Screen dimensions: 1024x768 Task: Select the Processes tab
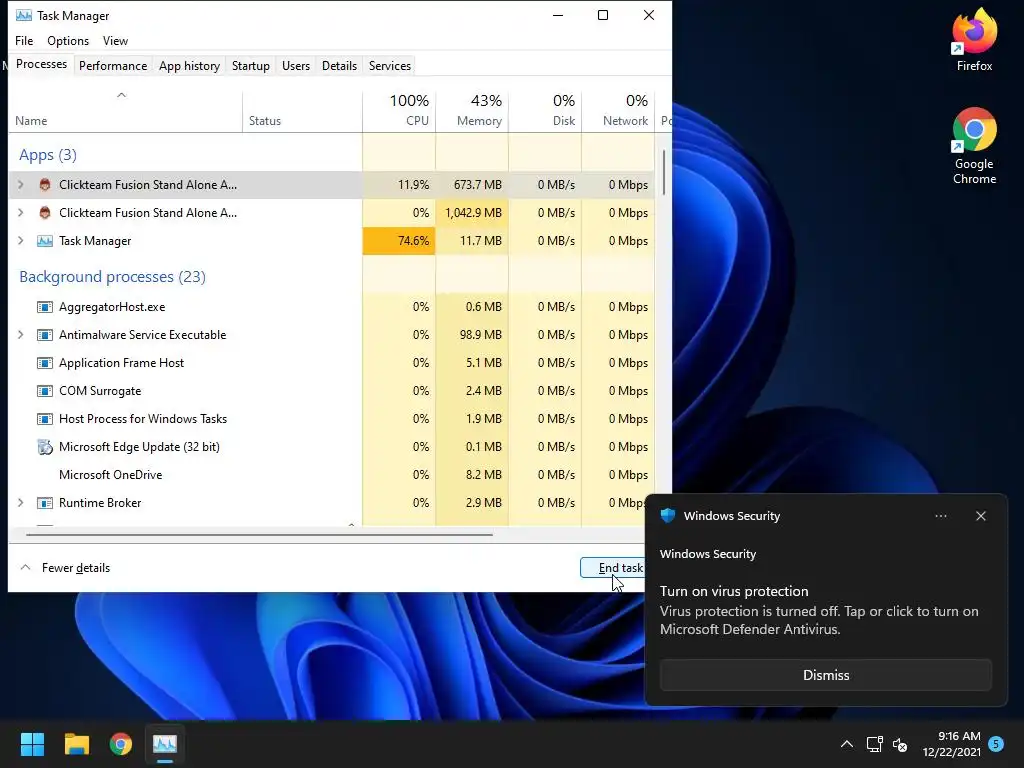[x=41, y=64]
